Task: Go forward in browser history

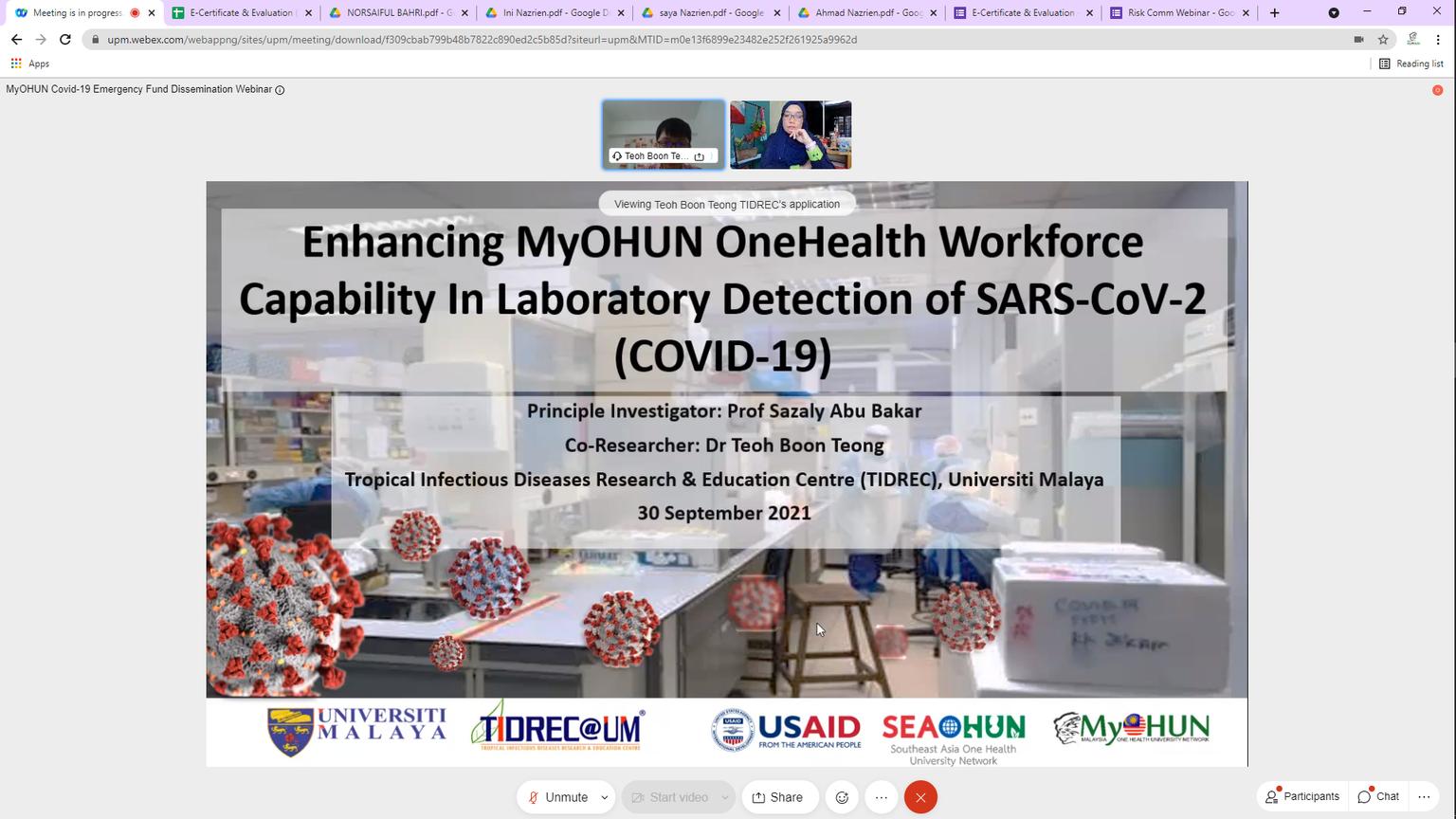Action: click(x=41, y=40)
